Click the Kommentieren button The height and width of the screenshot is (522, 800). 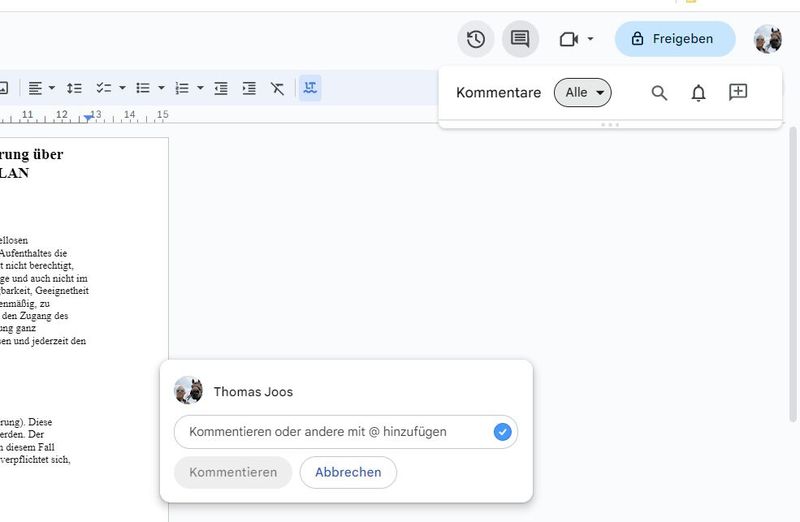pos(233,472)
